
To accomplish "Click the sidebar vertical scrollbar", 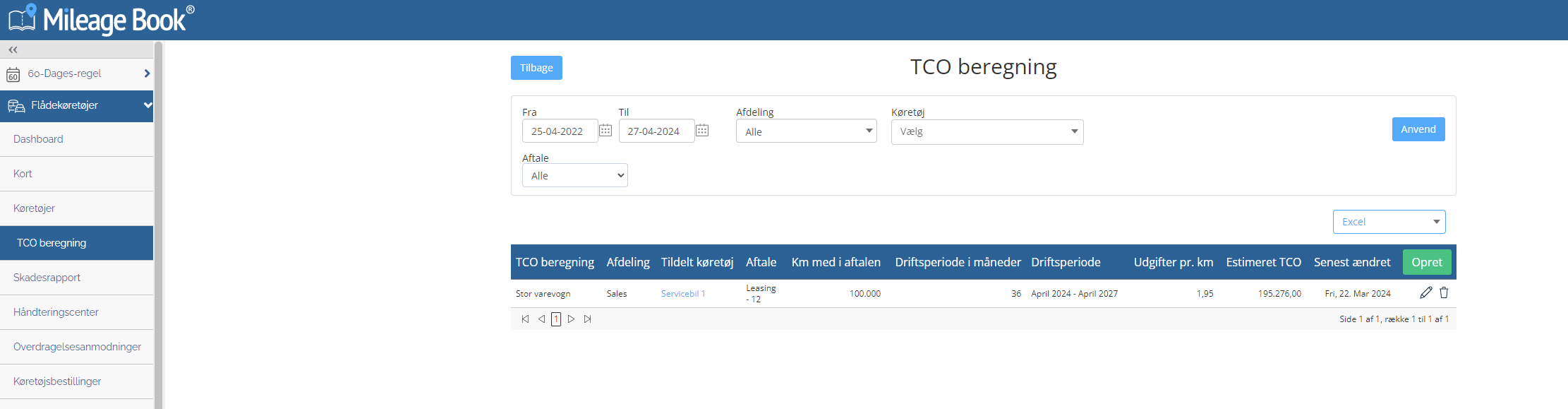I will coord(159,225).
